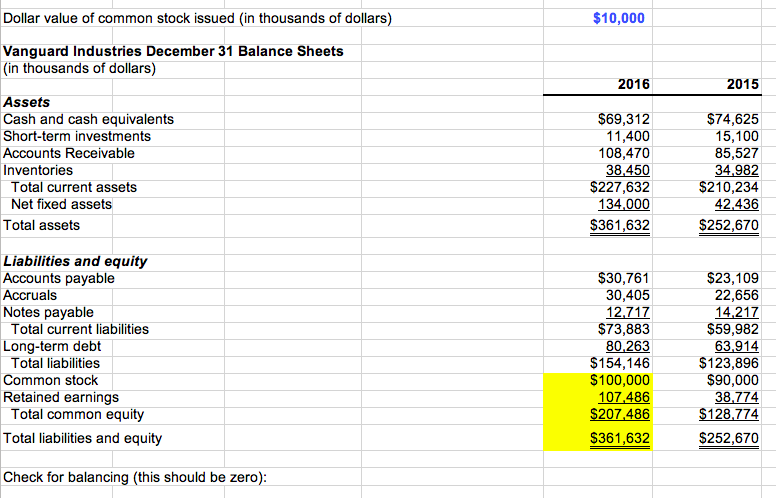Click the short-term investments value 15,100
Viewport: 776px width, 498px height.
737,136
